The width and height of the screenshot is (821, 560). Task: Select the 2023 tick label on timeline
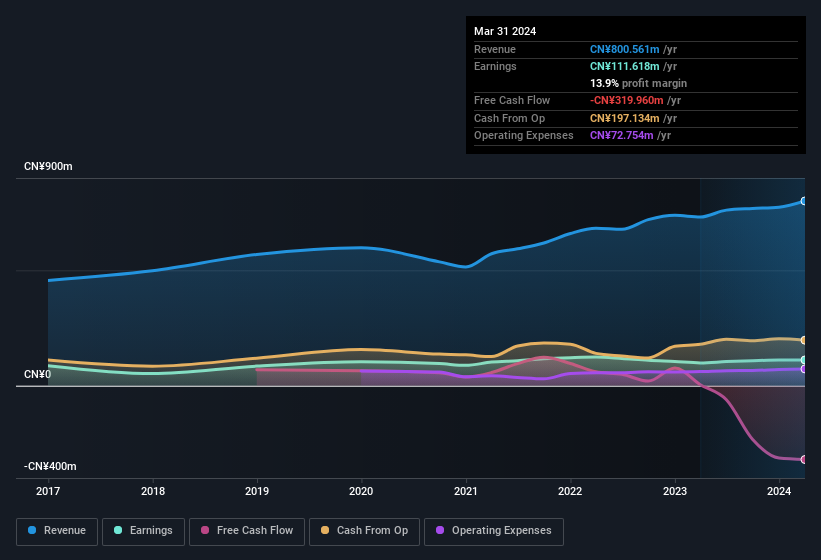point(674,491)
